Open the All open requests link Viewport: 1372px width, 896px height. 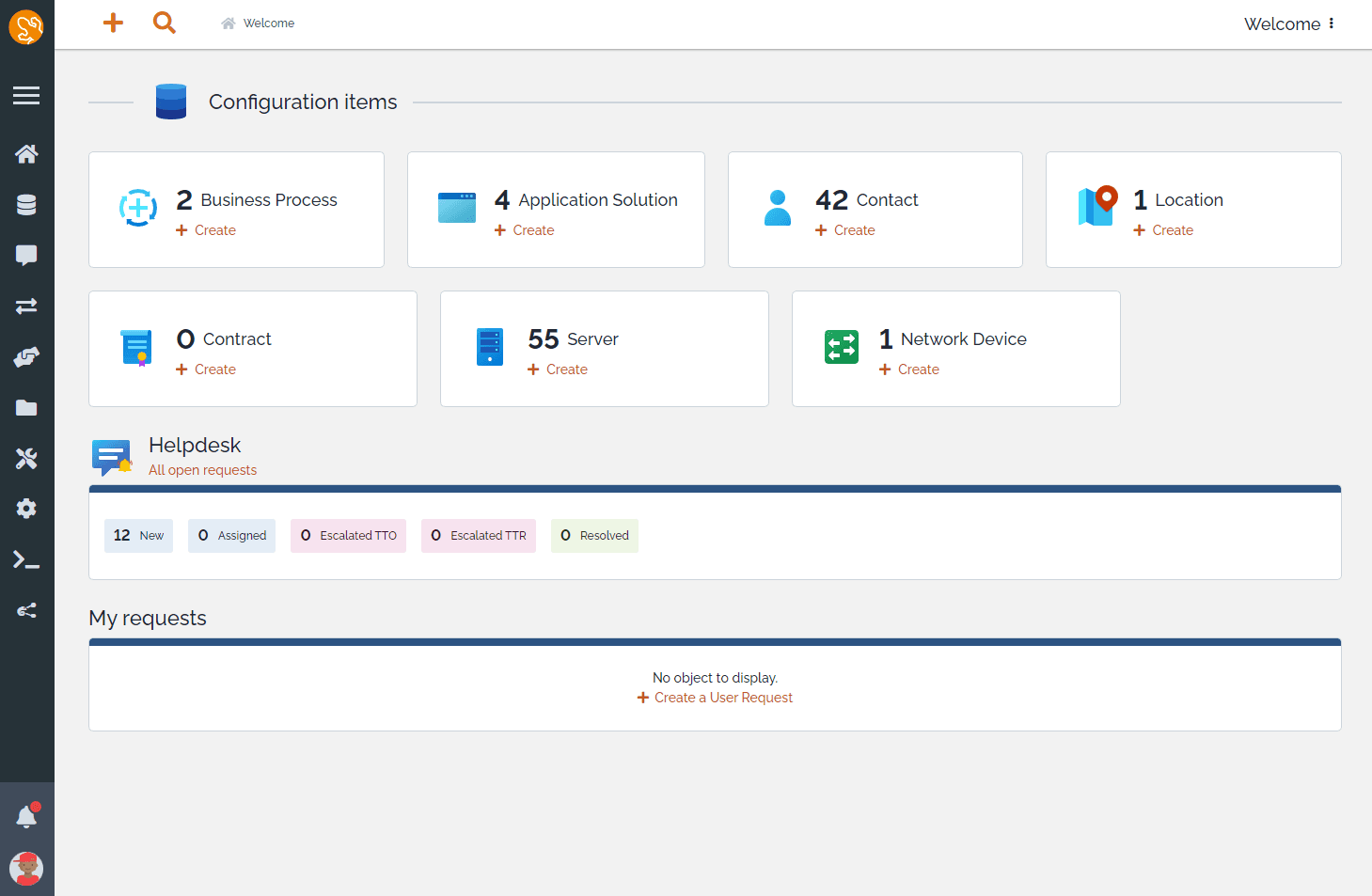click(x=202, y=470)
